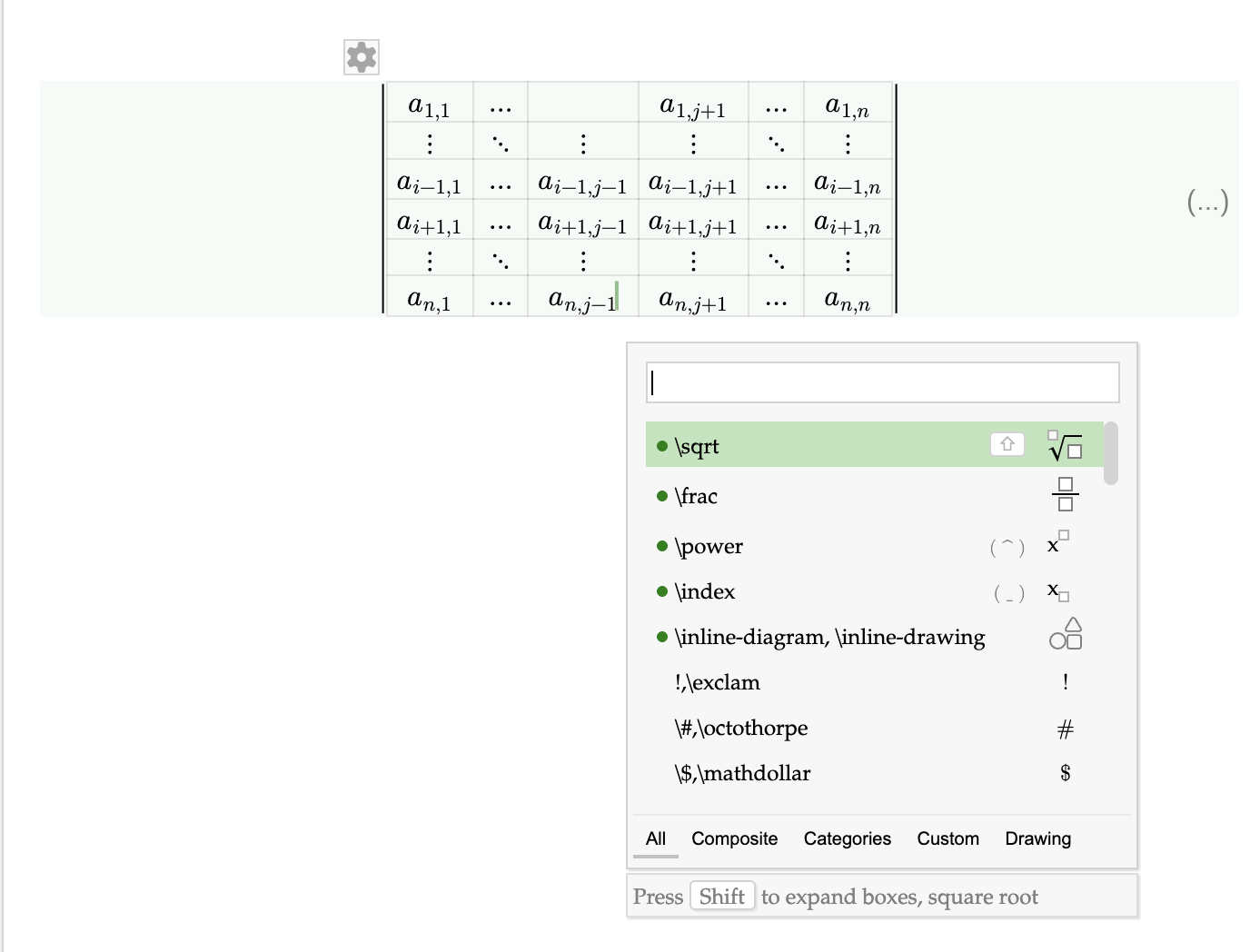Click the command list scrollbar thumb
The height and width of the screenshot is (952, 1250).
coord(1110,453)
